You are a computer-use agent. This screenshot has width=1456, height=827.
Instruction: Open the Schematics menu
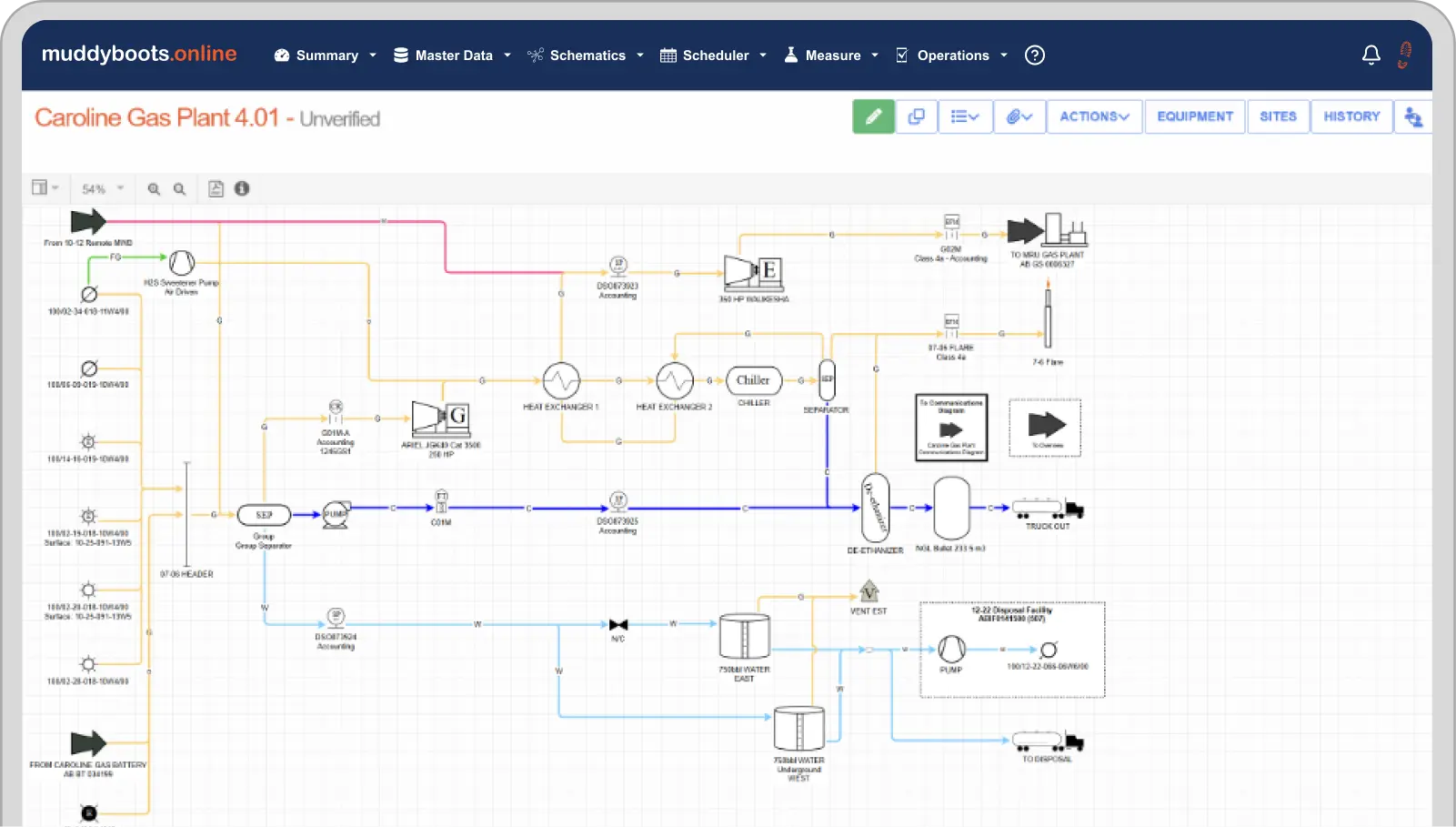pyautogui.click(x=586, y=55)
